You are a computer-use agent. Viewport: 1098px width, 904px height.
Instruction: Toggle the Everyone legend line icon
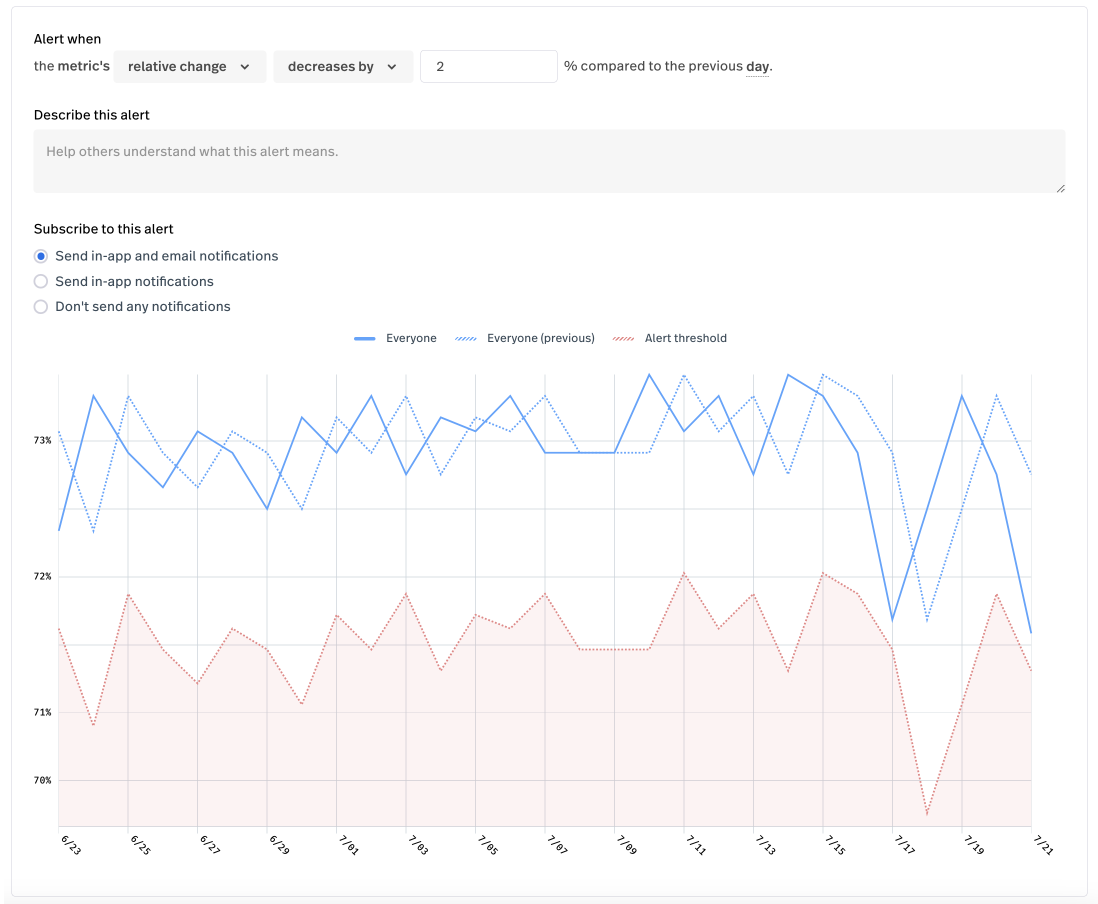[x=365, y=339]
